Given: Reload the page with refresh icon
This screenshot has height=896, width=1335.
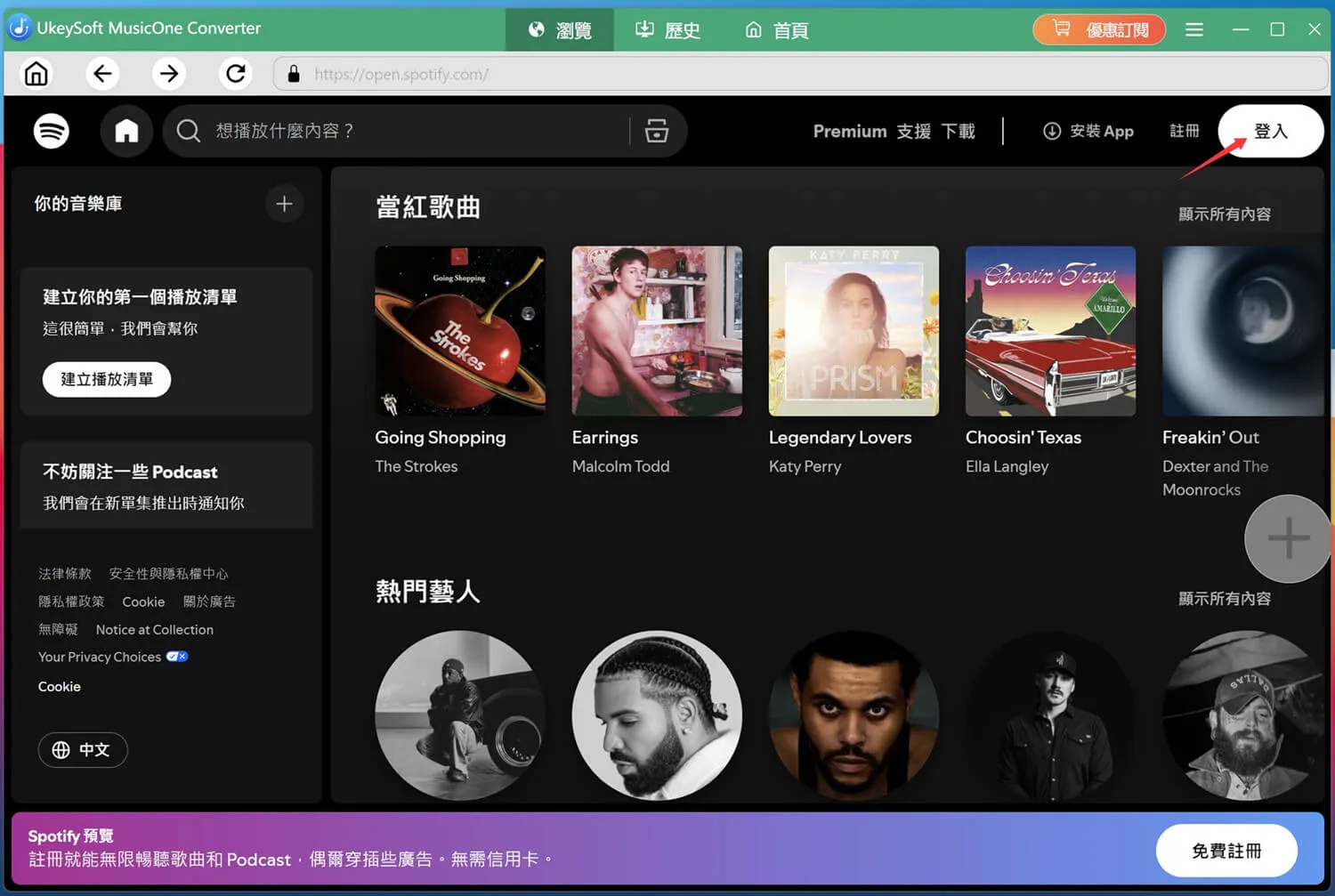Looking at the screenshot, I should coord(235,74).
